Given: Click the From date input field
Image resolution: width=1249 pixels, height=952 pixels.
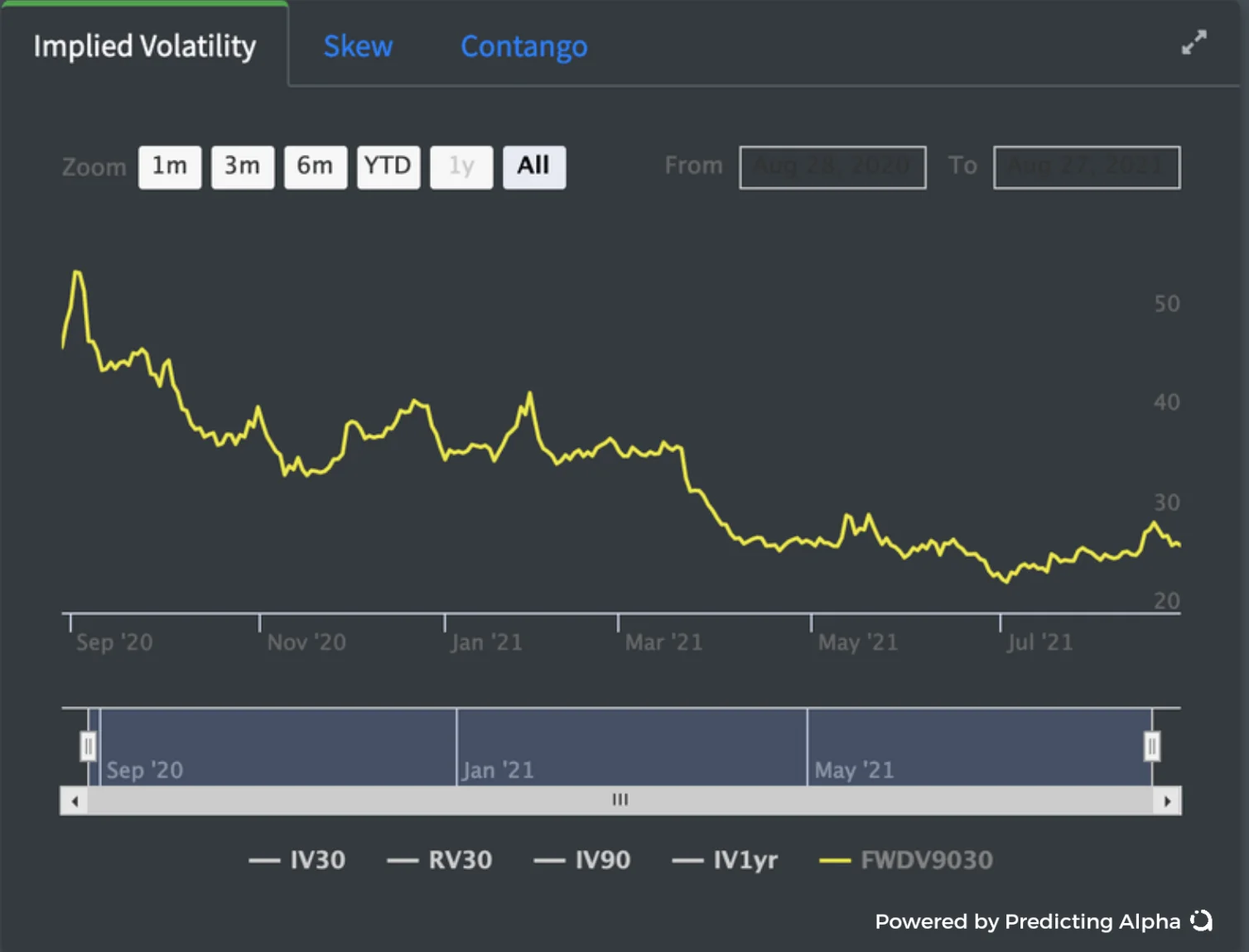Looking at the screenshot, I should 832,167.
